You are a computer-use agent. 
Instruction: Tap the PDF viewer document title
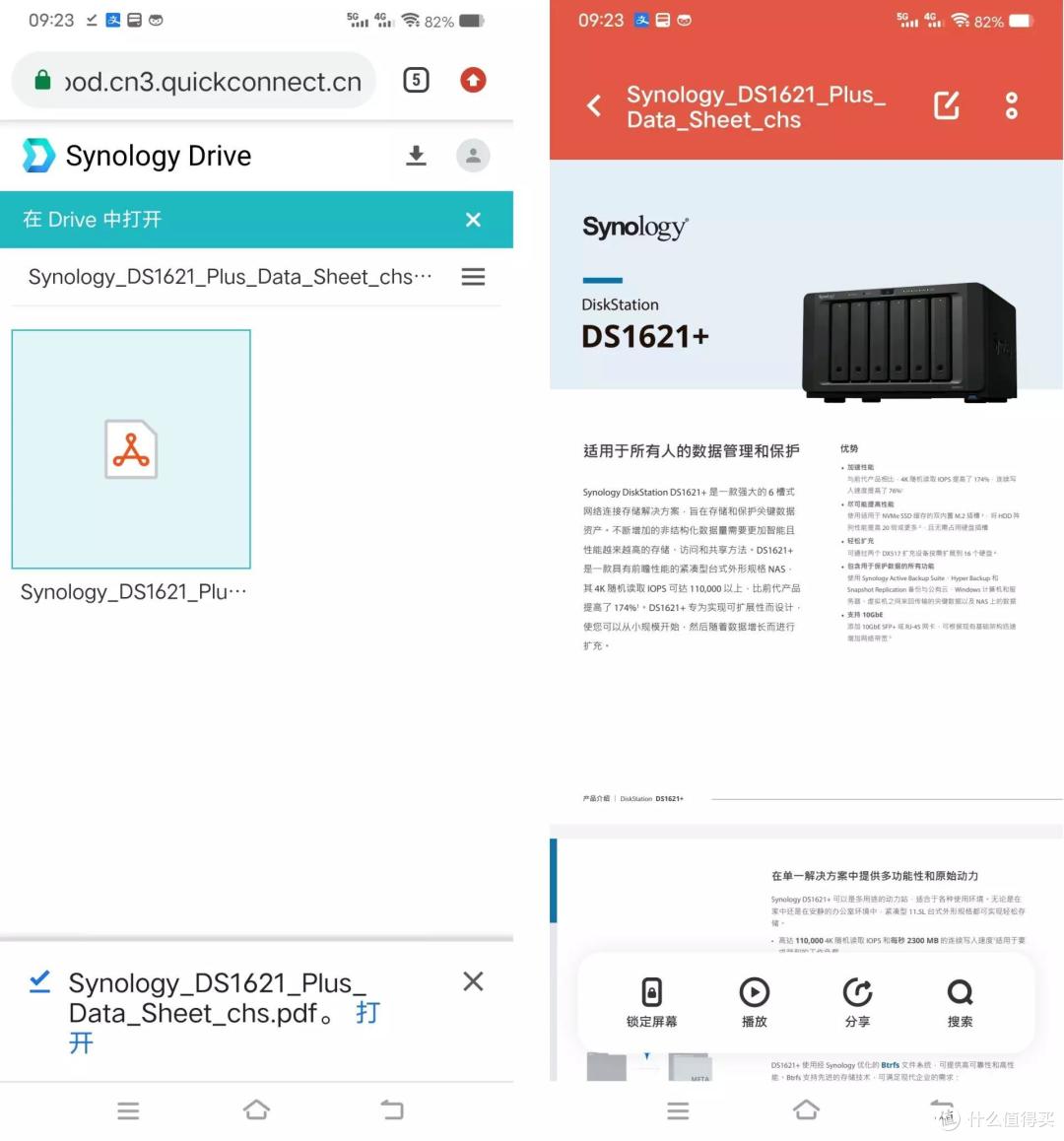[x=756, y=107]
